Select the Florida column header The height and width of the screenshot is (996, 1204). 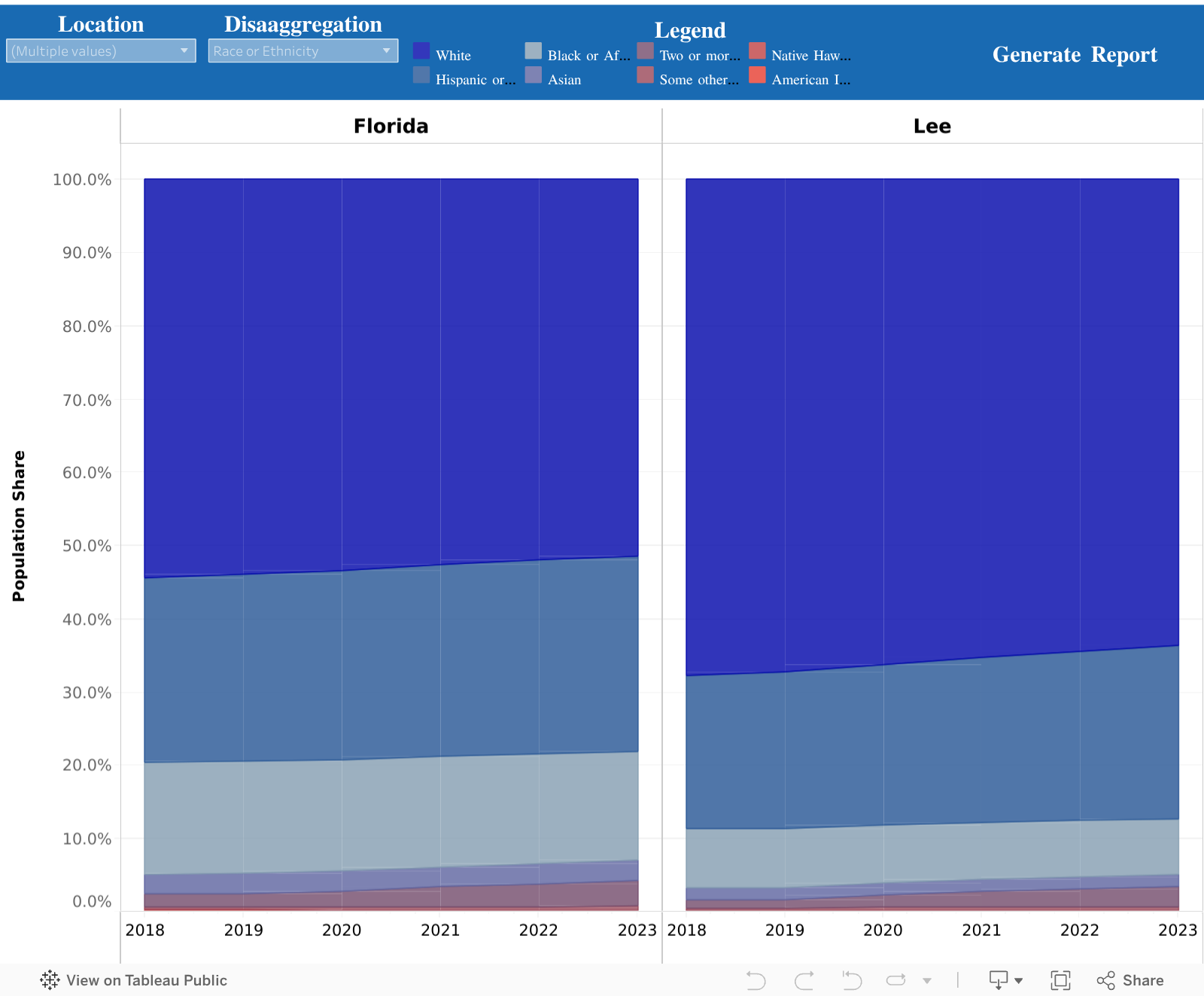[x=391, y=126]
